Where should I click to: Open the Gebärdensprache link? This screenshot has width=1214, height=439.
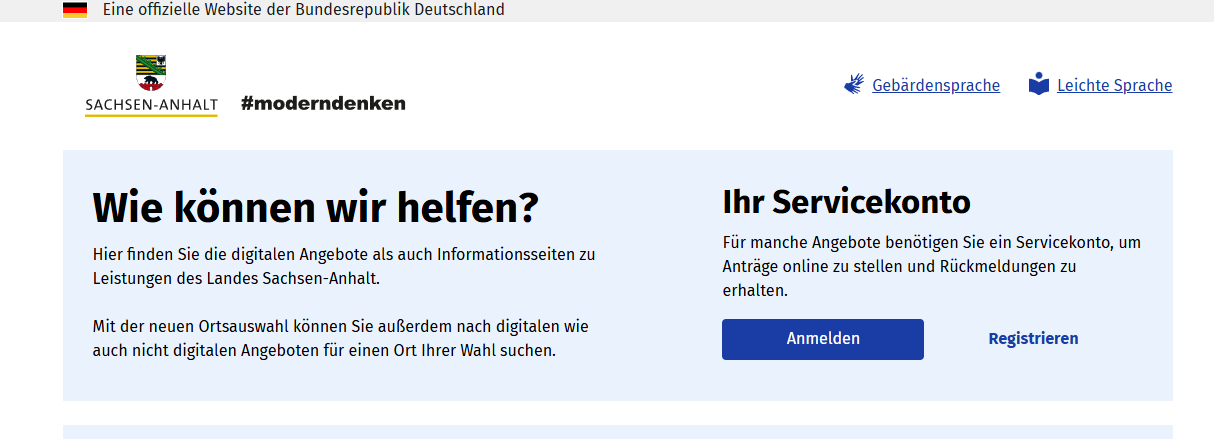936,86
